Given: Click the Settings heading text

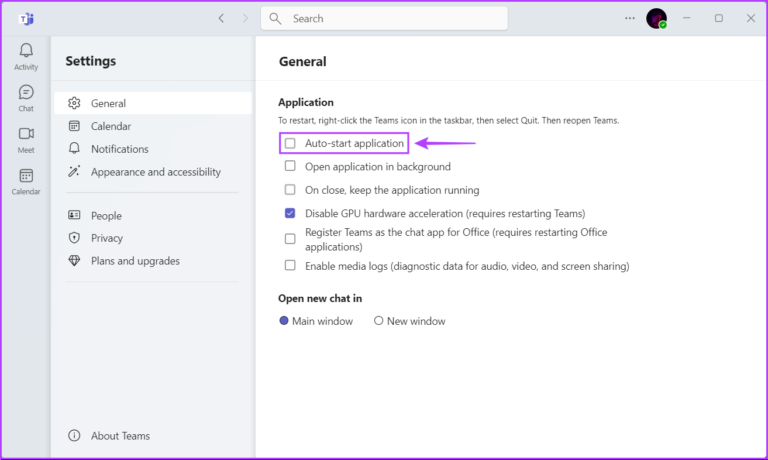Looking at the screenshot, I should tap(91, 61).
